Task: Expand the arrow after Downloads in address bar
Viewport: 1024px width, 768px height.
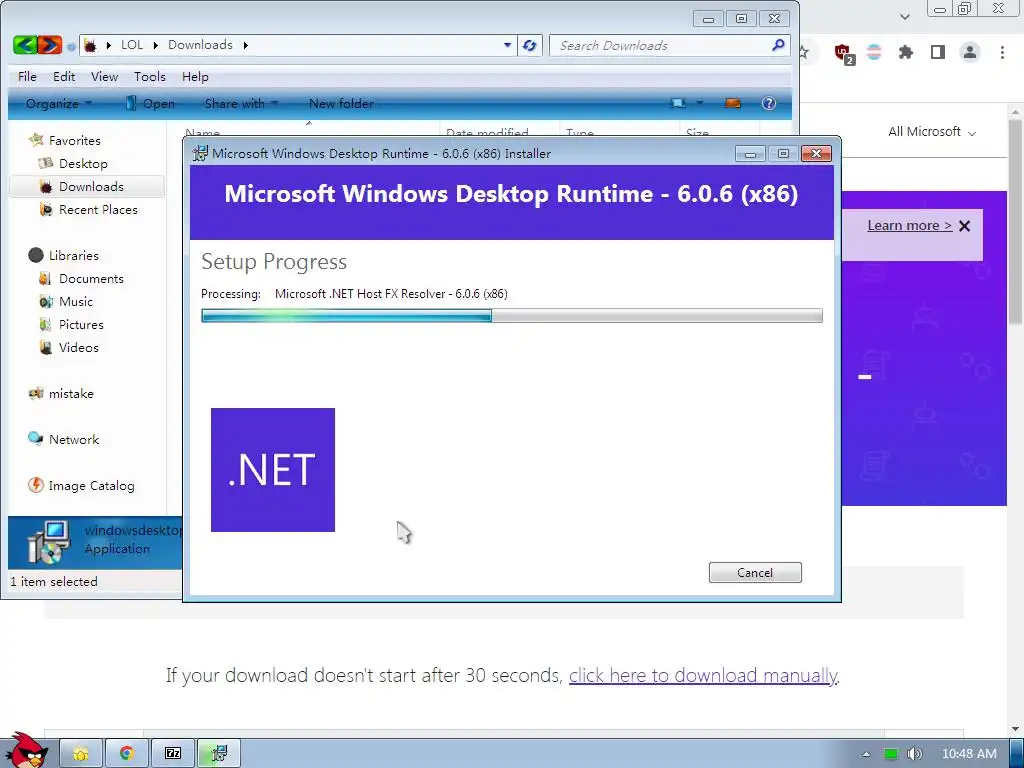Action: tap(246, 45)
